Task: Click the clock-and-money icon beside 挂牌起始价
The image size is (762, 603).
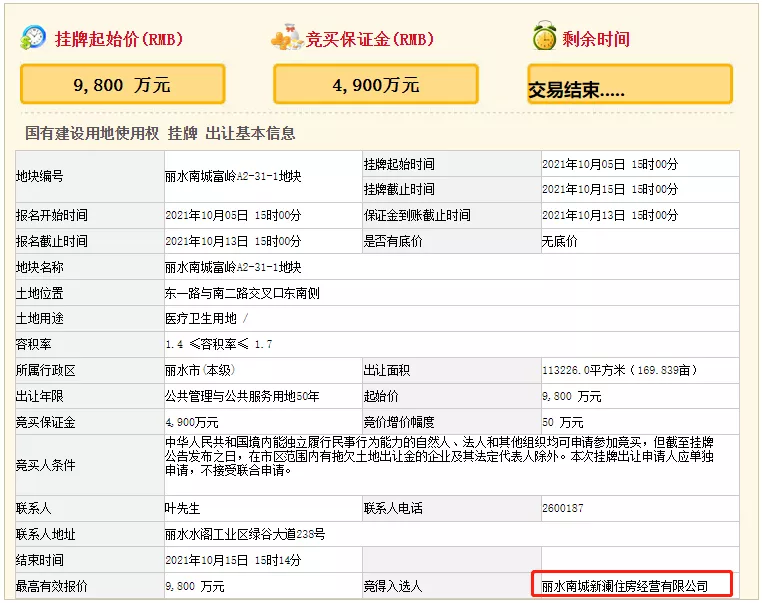Action: click(x=33, y=38)
